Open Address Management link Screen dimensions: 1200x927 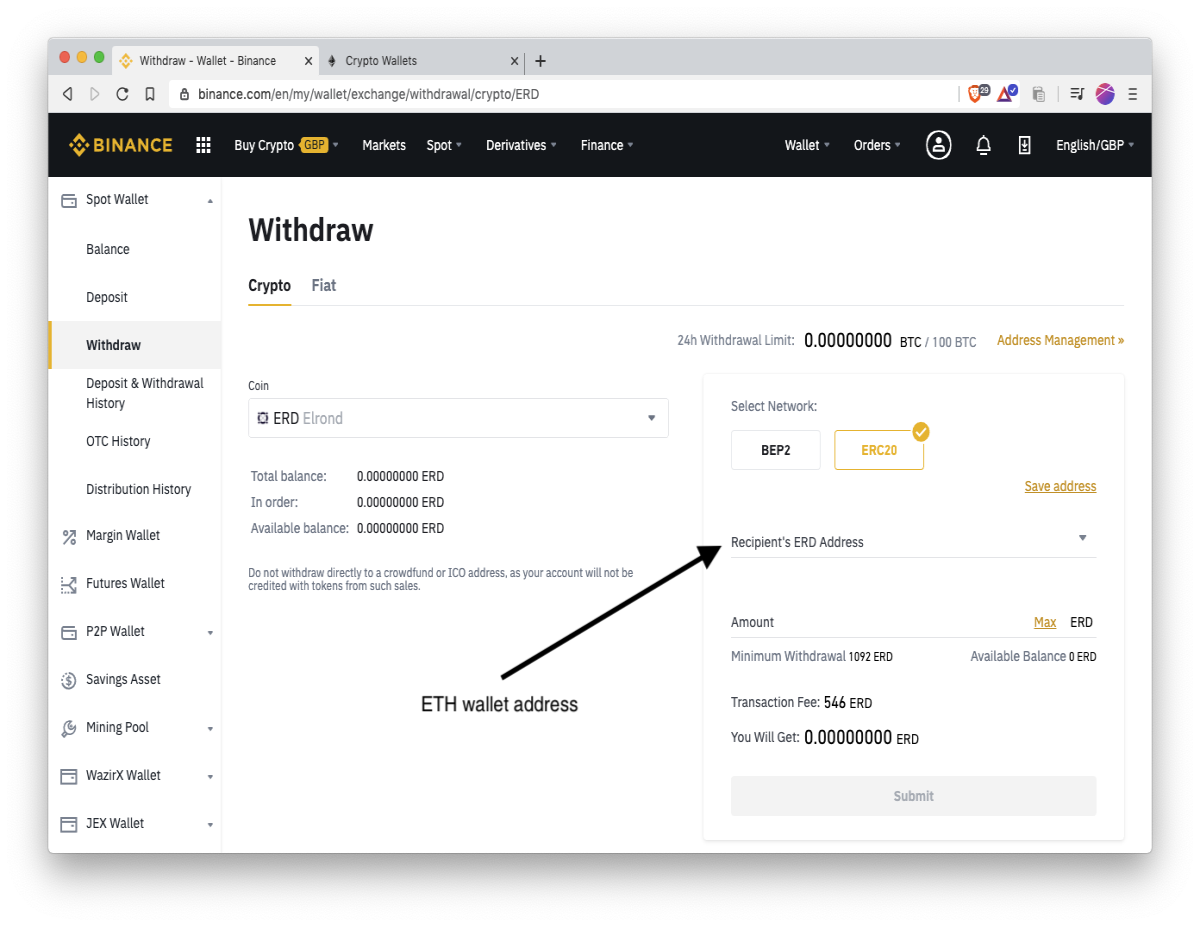tap(1060, 340)
